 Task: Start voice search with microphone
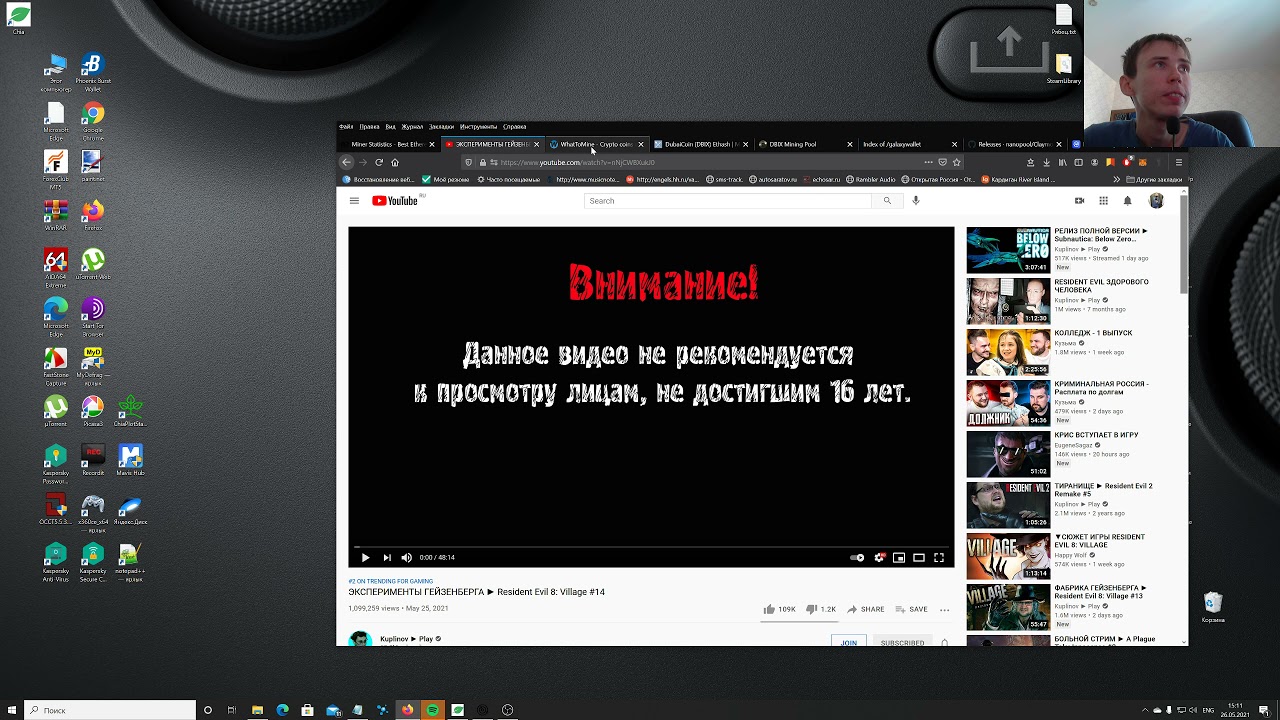915,201
